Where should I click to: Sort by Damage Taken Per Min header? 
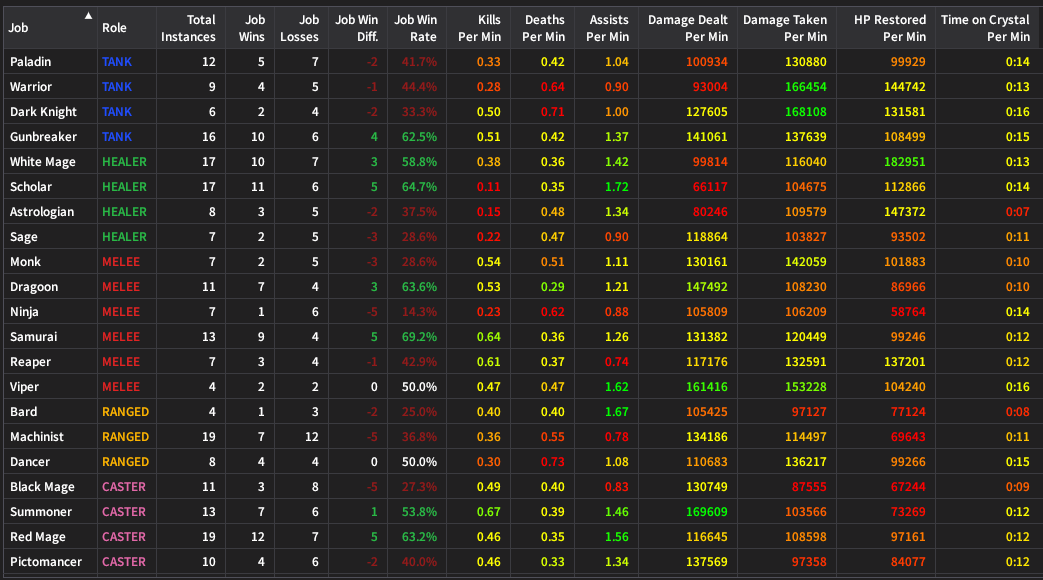[x=785, y=28]
